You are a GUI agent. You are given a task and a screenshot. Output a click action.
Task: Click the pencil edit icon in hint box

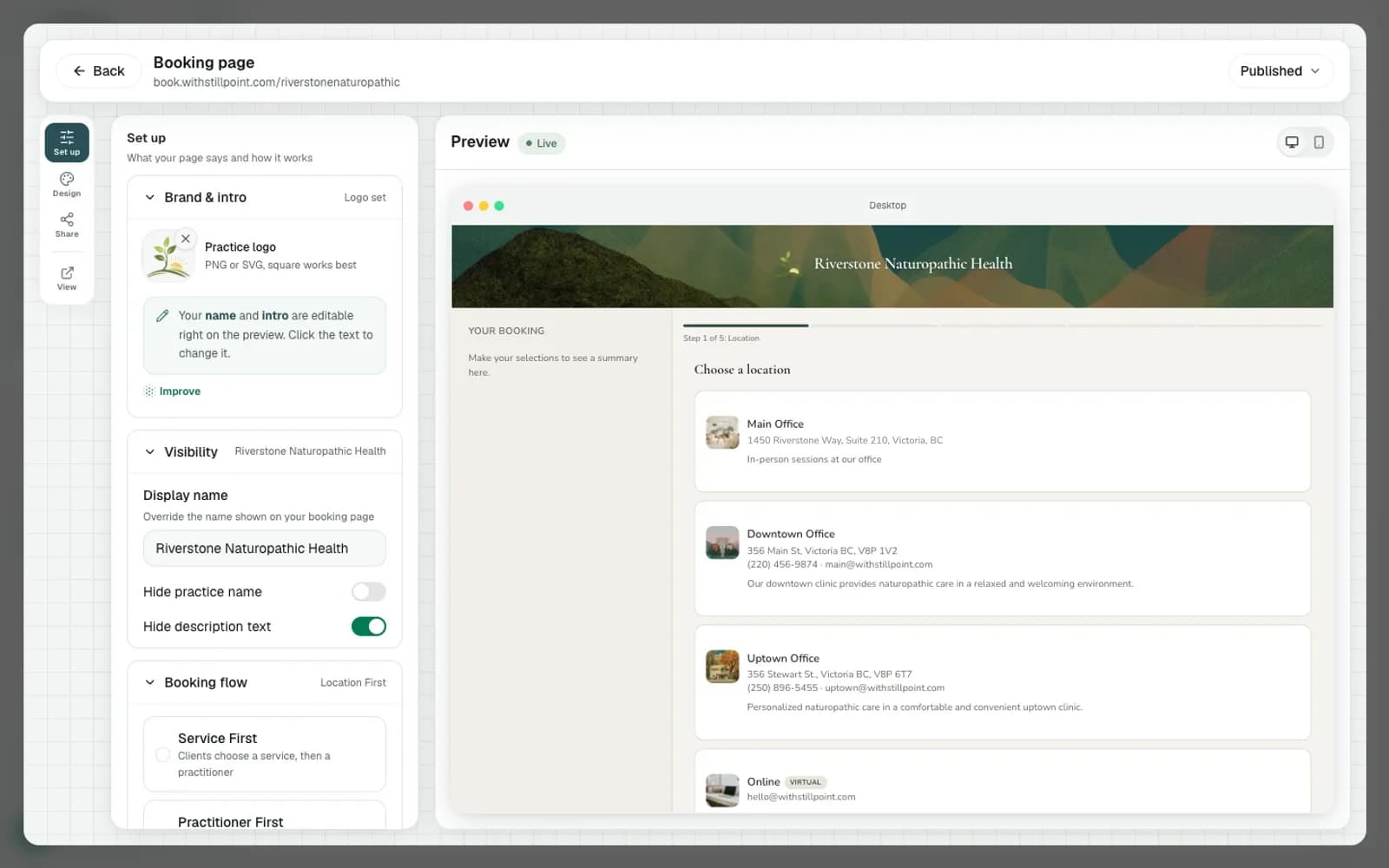162,316
